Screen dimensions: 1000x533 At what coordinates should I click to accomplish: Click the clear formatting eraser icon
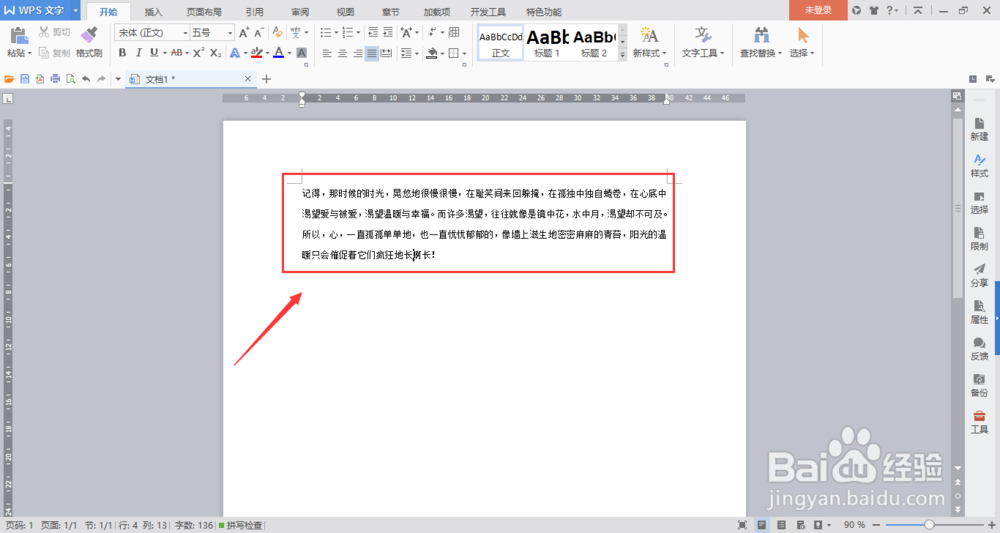[277, 33]
